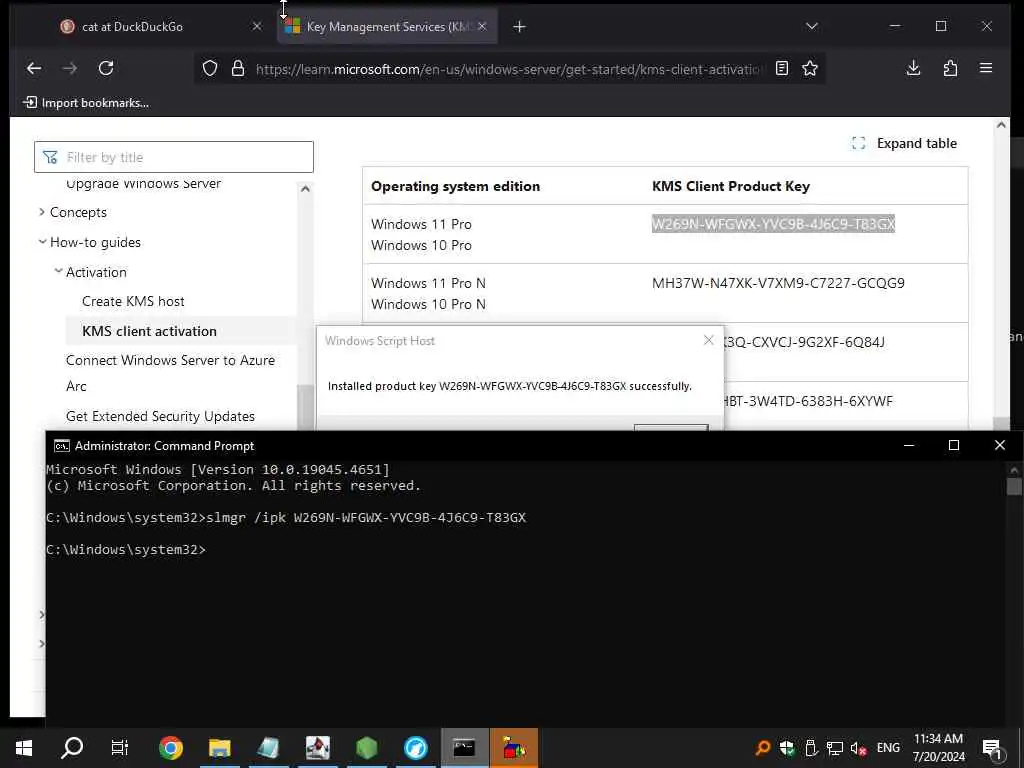Open a new browser tab

coord(519,27)
